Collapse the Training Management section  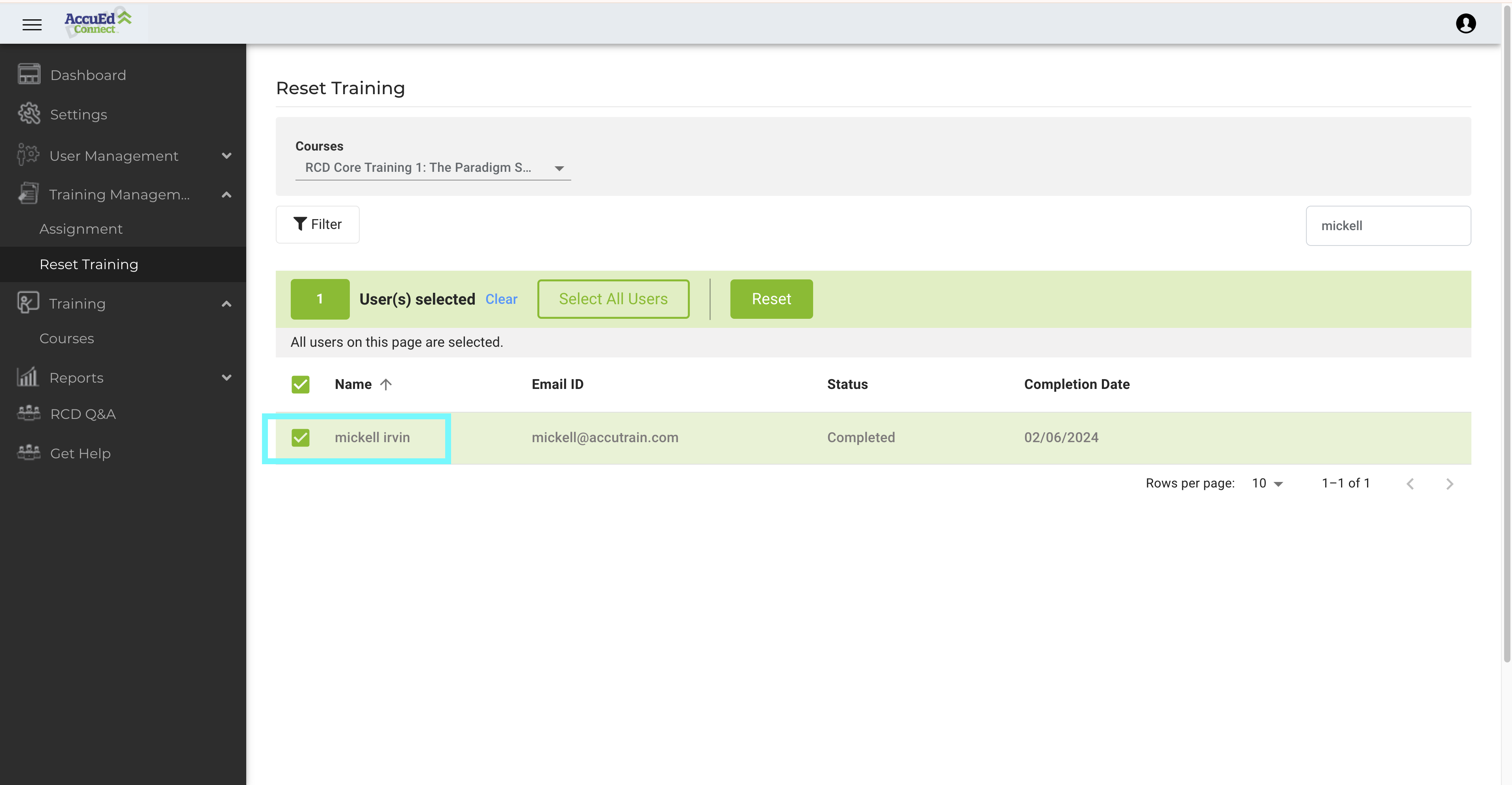pos(227,194)
